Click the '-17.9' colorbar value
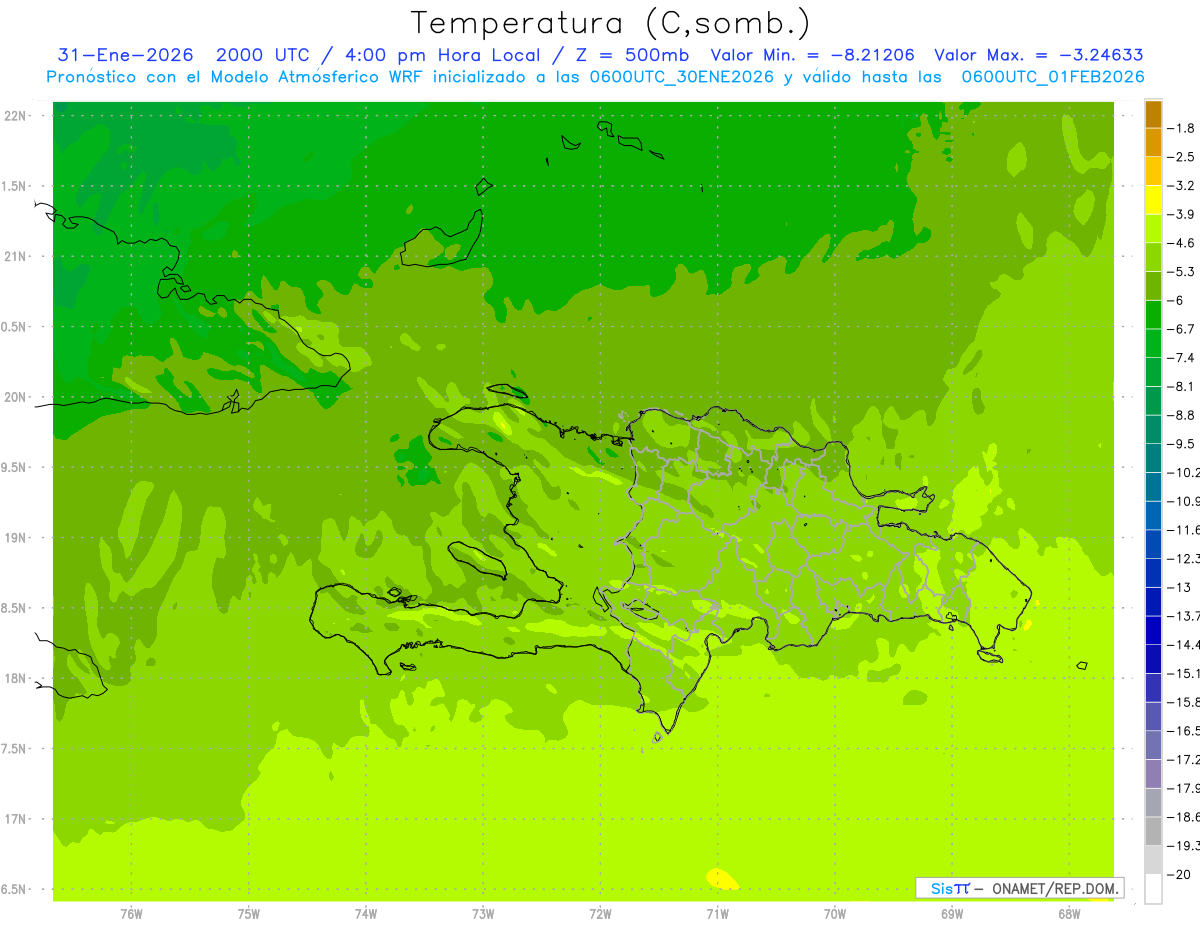 coord(1183,788)
